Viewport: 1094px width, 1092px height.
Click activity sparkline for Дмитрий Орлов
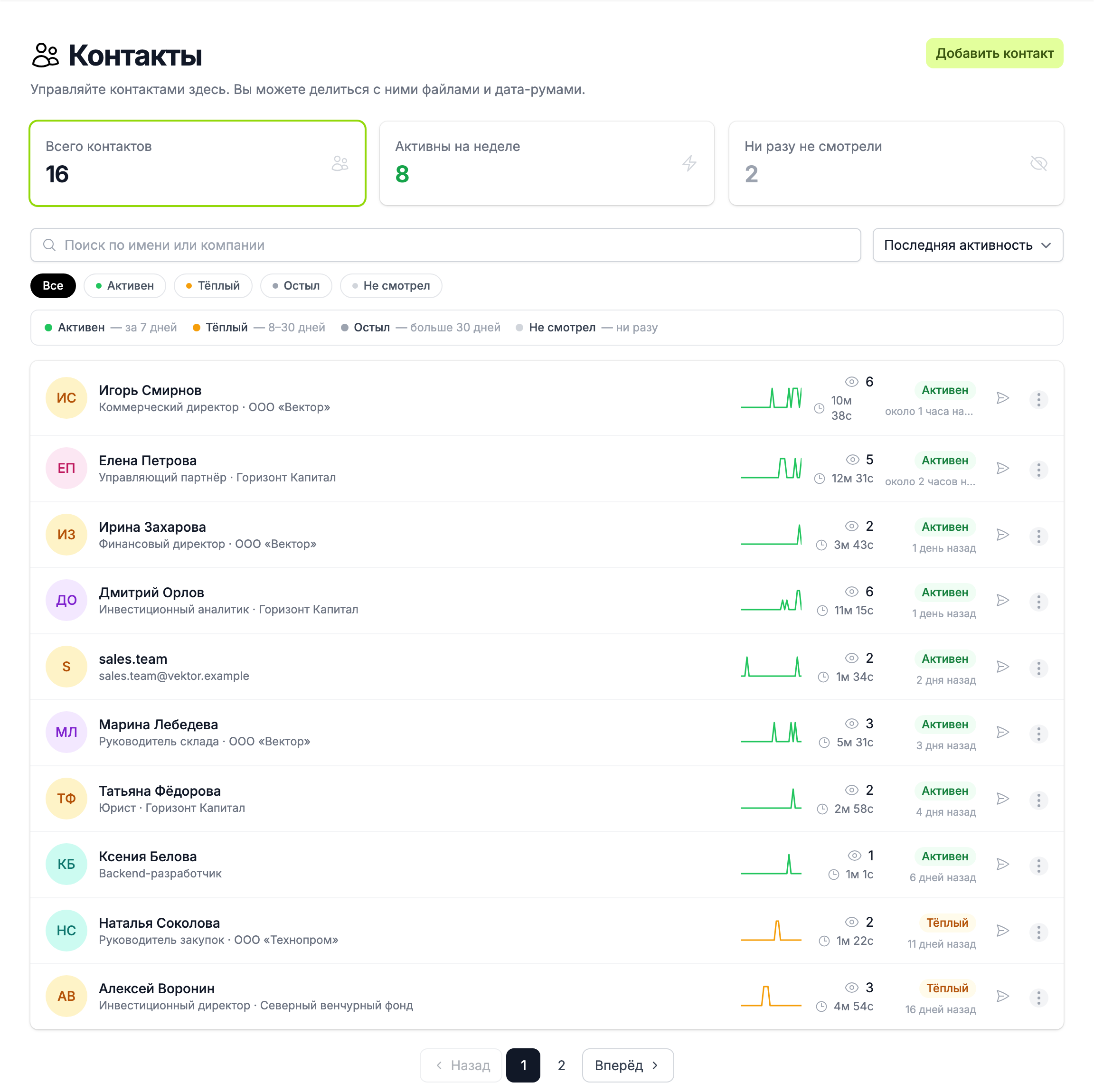coord(771,600)
